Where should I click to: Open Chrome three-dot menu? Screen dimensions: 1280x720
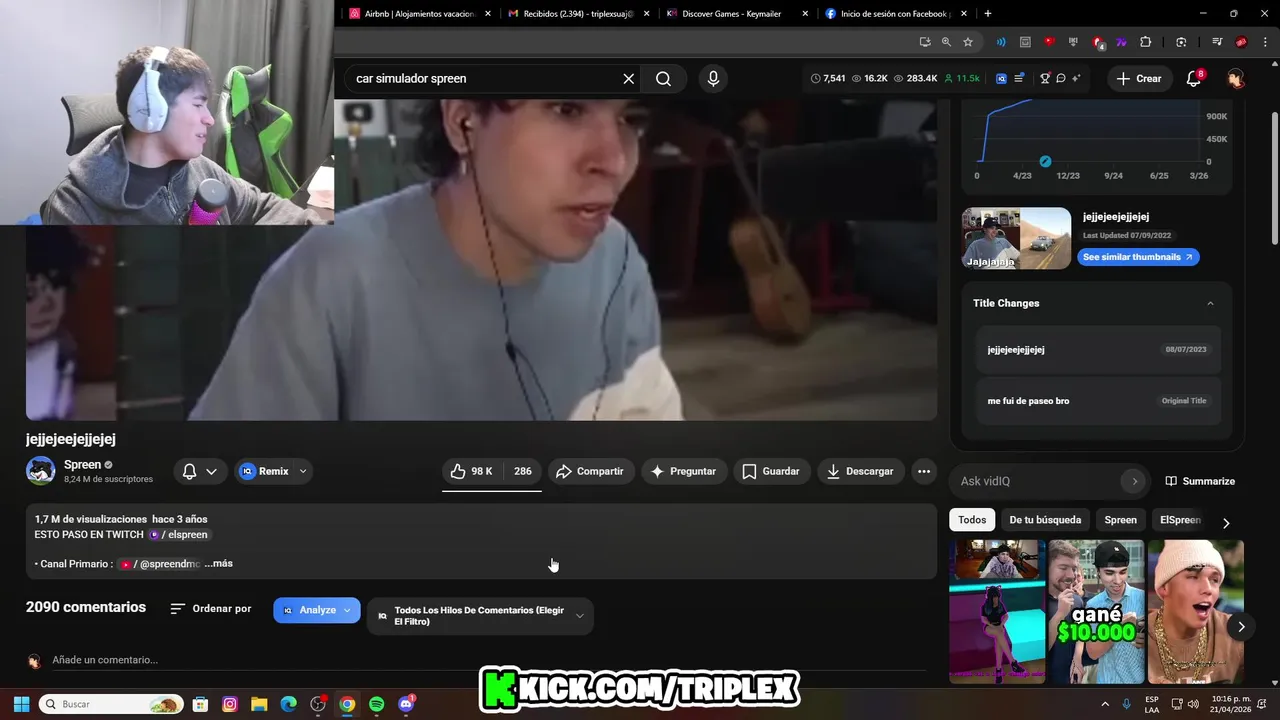1265,42
